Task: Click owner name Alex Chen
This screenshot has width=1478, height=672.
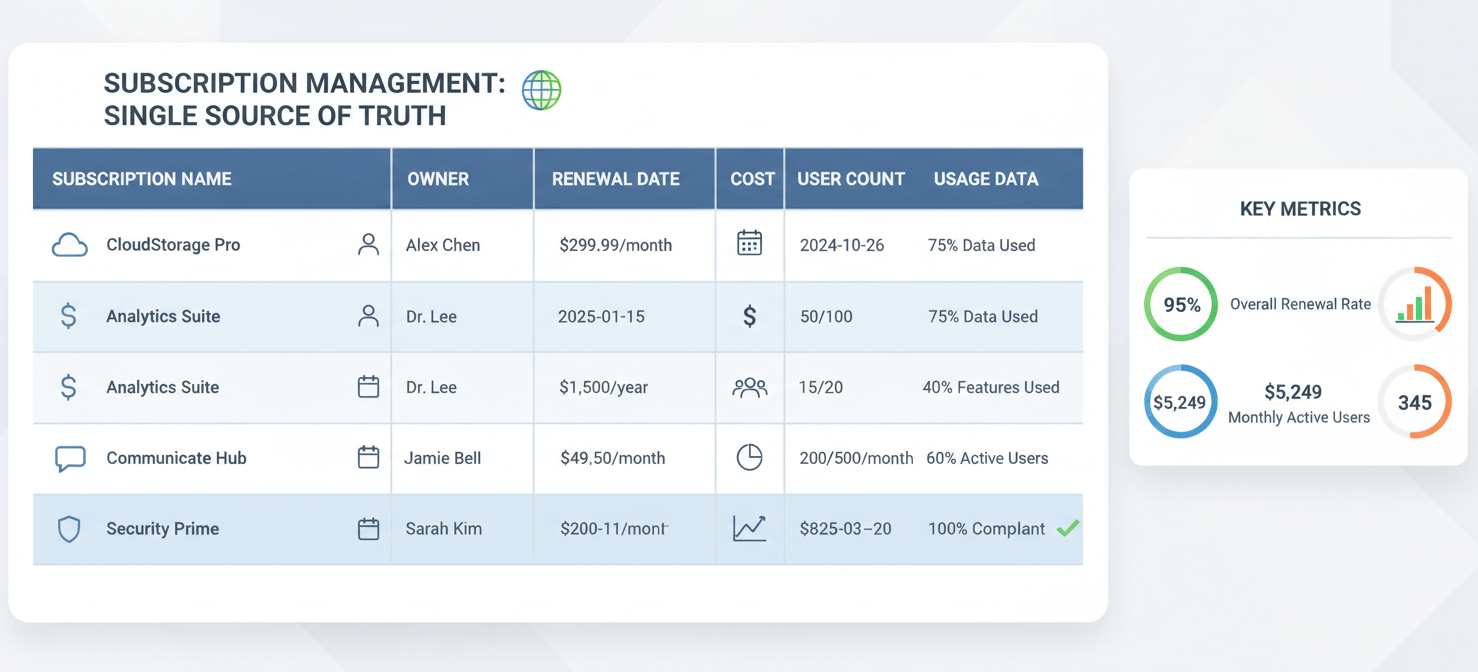Action: click(x=443, y=245)
